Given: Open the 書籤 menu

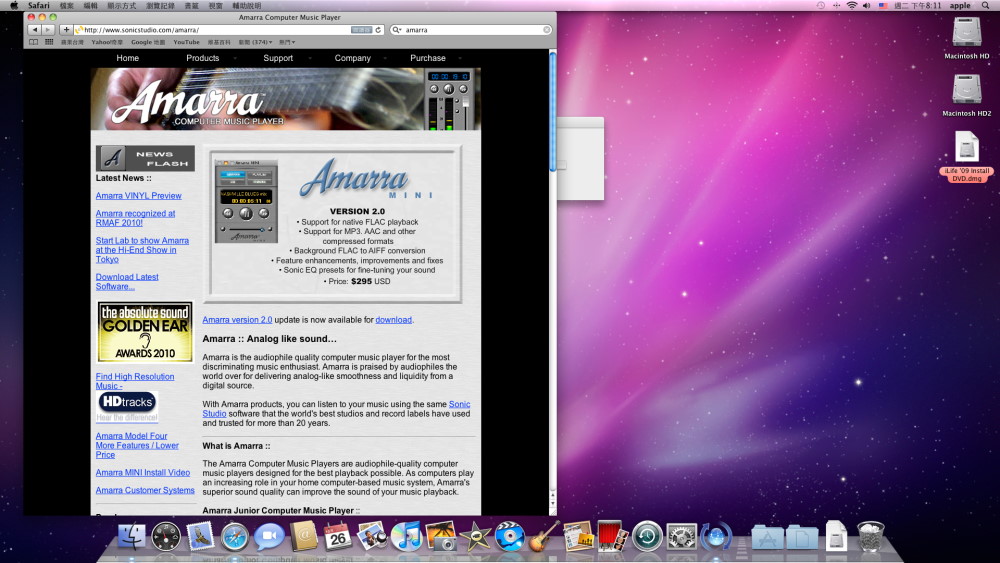Looking at the screenshot, I should click(191, 5).
